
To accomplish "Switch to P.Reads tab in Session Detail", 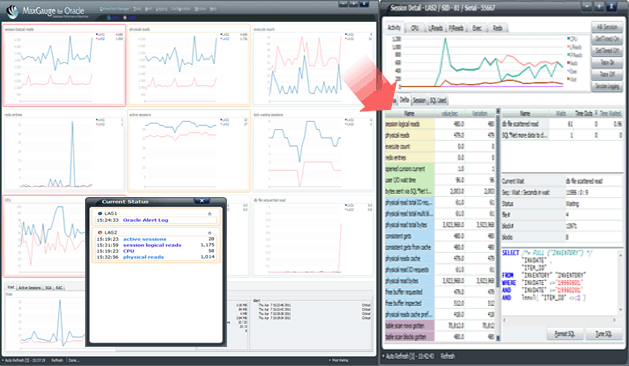I will click(456, 28).
